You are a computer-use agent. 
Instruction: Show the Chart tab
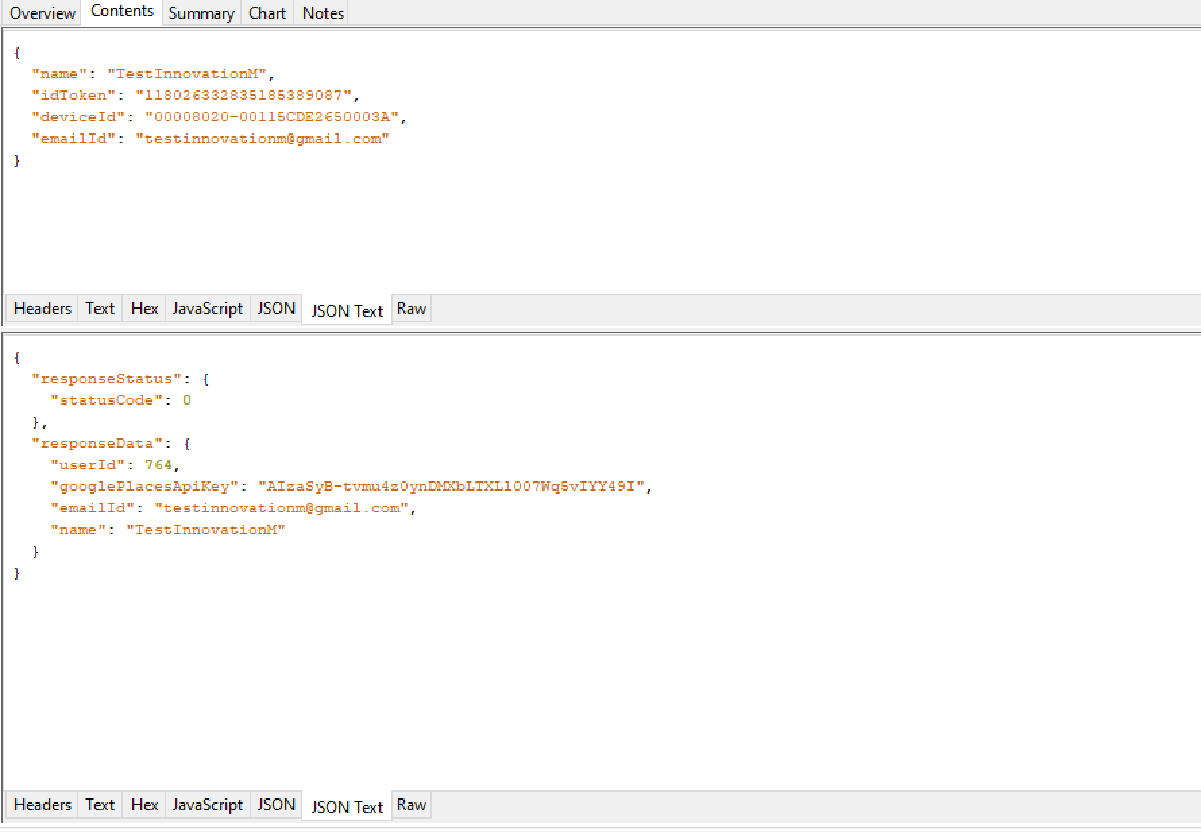[267, 13]
